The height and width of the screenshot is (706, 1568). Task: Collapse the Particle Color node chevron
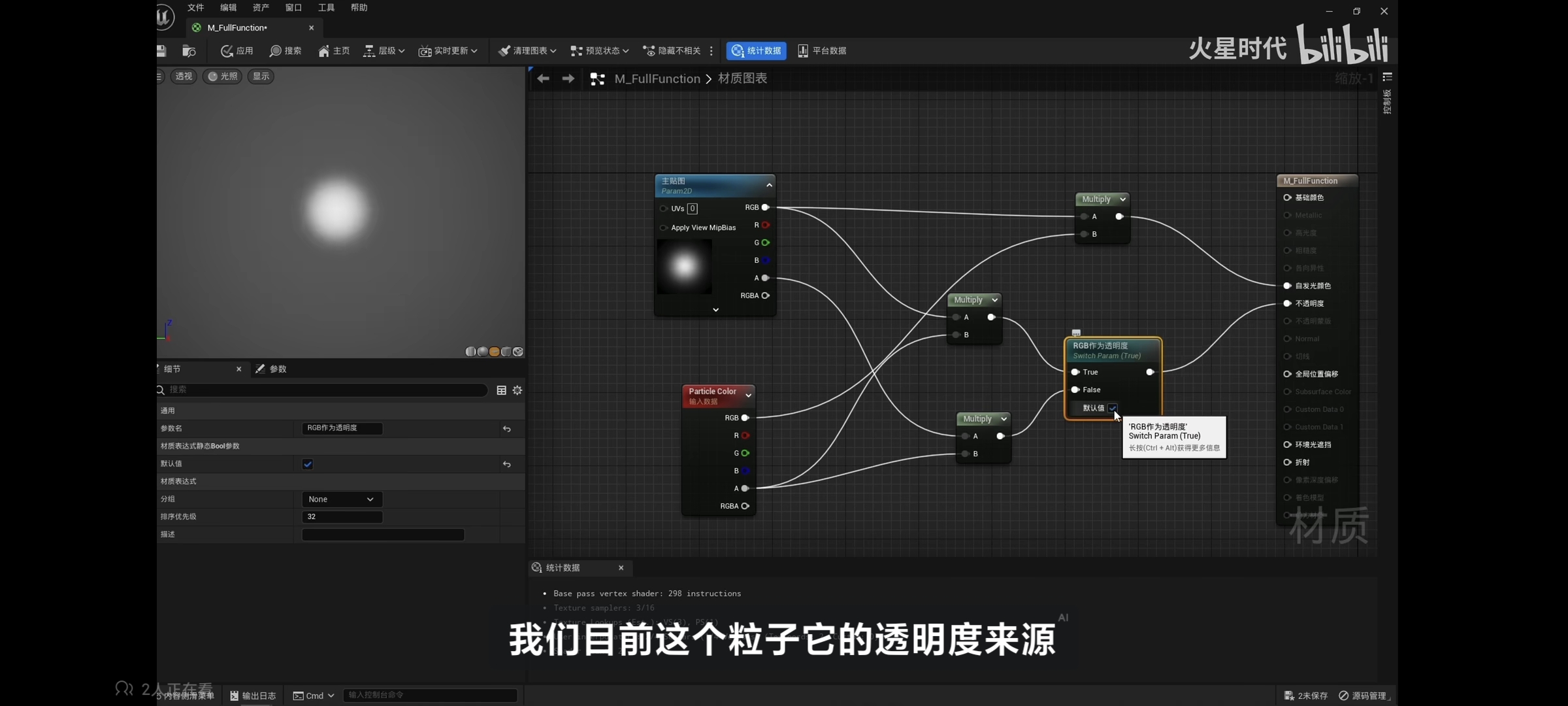click(749, 395)
